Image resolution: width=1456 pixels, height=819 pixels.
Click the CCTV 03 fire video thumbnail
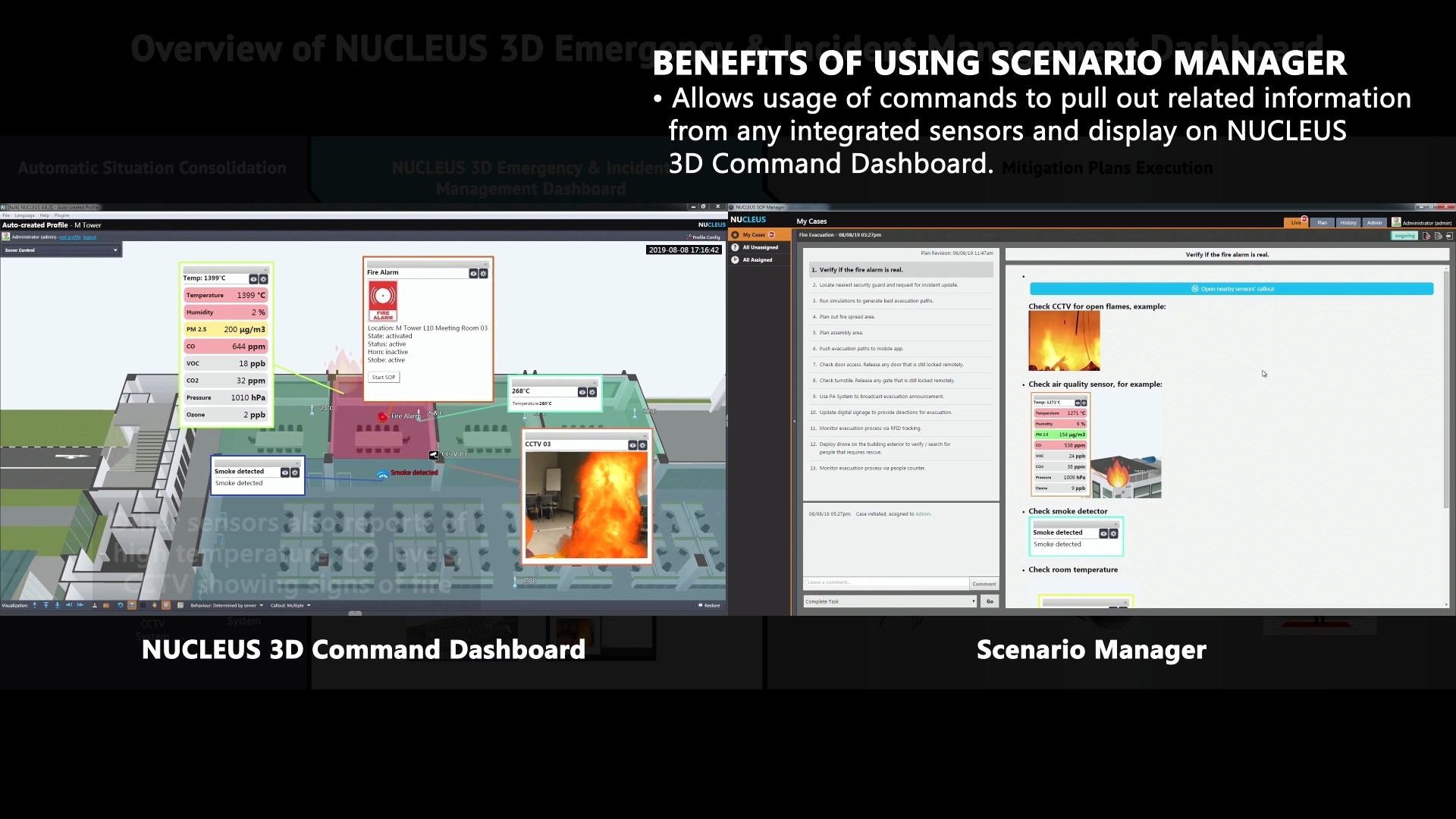tap(586, 505)
